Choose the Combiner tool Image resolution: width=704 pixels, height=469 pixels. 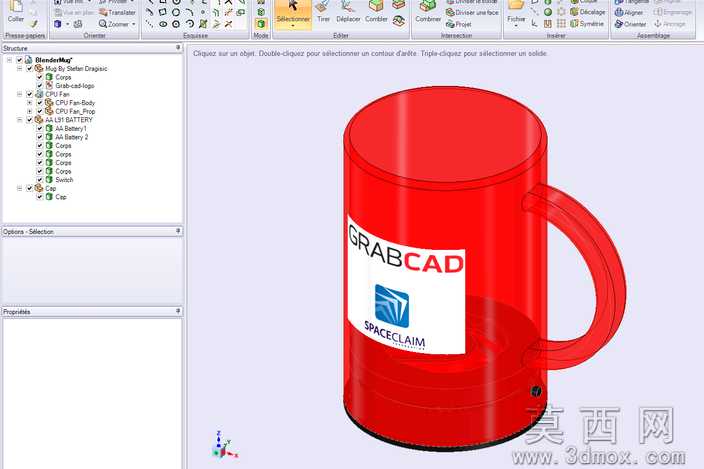pyautogui.click(x=428, y=12)
